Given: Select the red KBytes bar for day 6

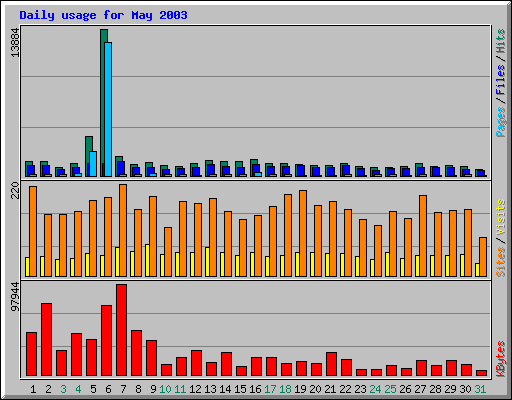Looking at the screenshot, I should click(x=106, y=341).
